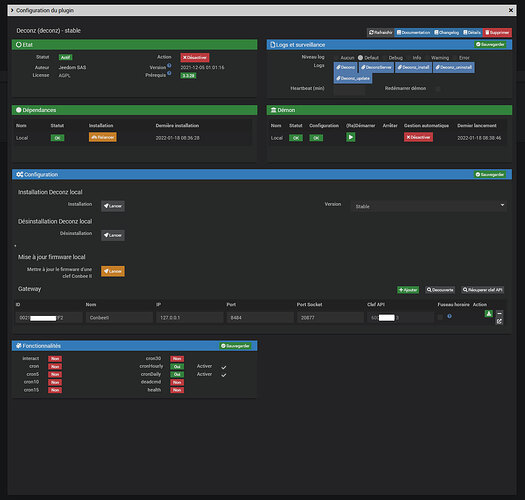The height and width of the screenshot is (500, 525).
Task: Click the Port field 8484
Action: click(x=260, y=317)
